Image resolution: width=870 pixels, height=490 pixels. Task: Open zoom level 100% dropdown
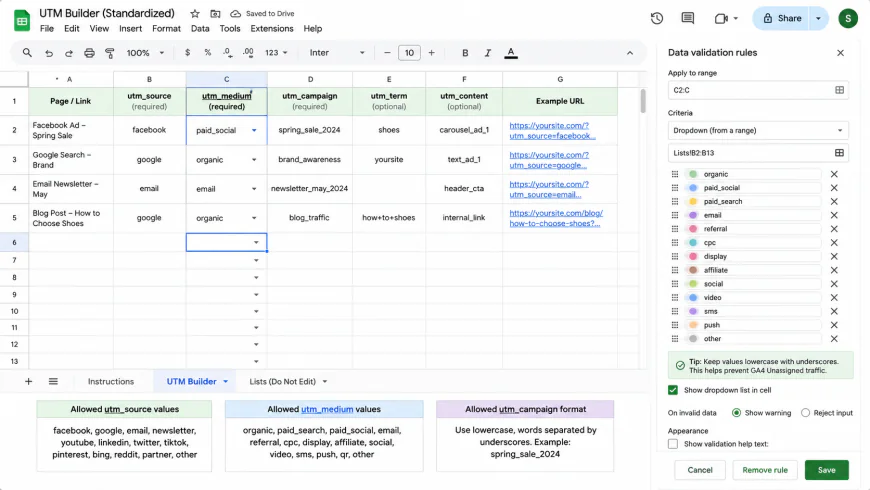pos(145,53)
